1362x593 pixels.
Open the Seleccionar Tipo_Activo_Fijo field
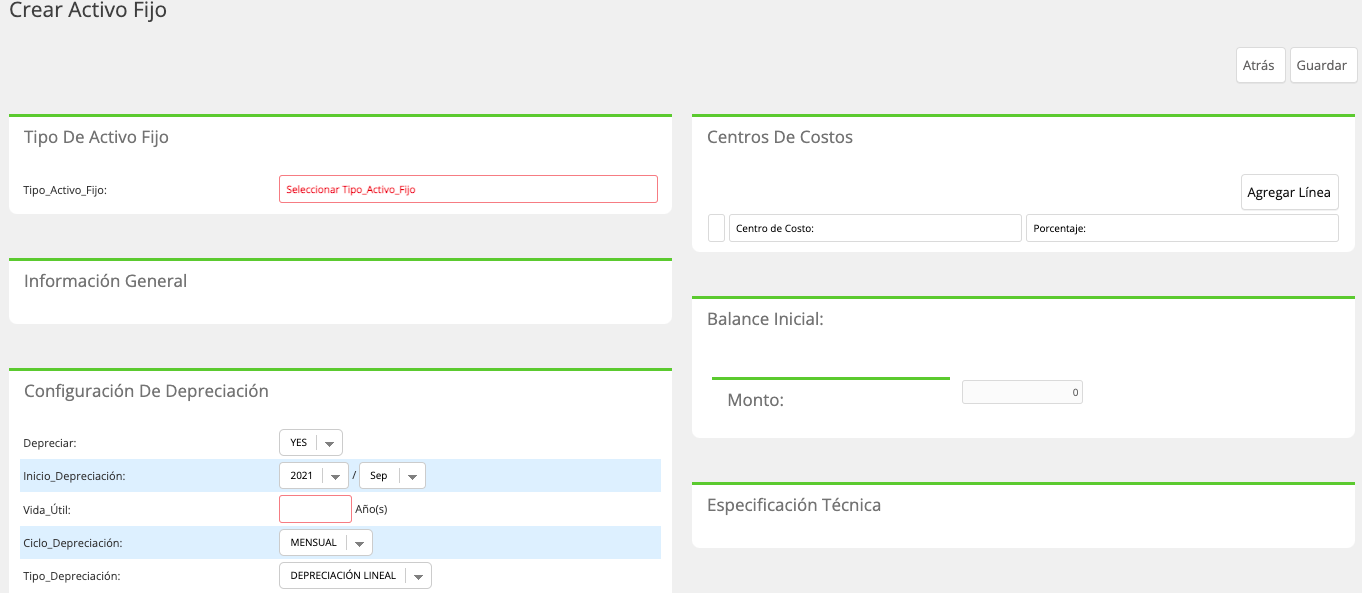468,189
